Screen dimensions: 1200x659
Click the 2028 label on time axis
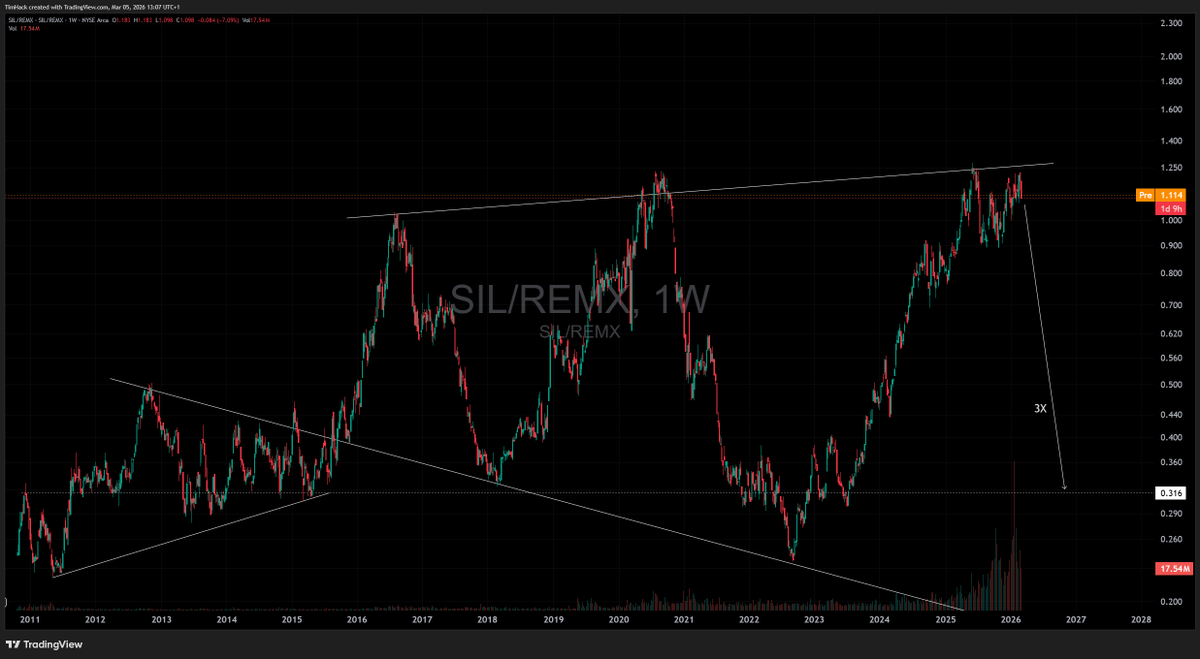(1140, 620)
